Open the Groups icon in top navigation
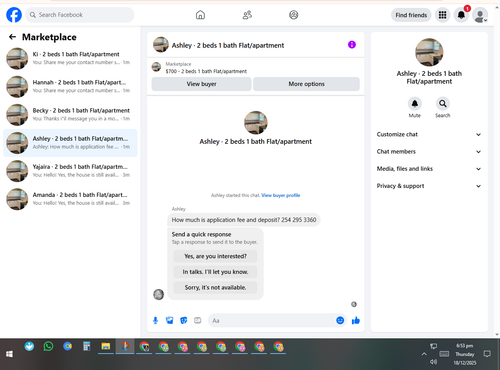500x370 pixels. [x=294, y=15]
